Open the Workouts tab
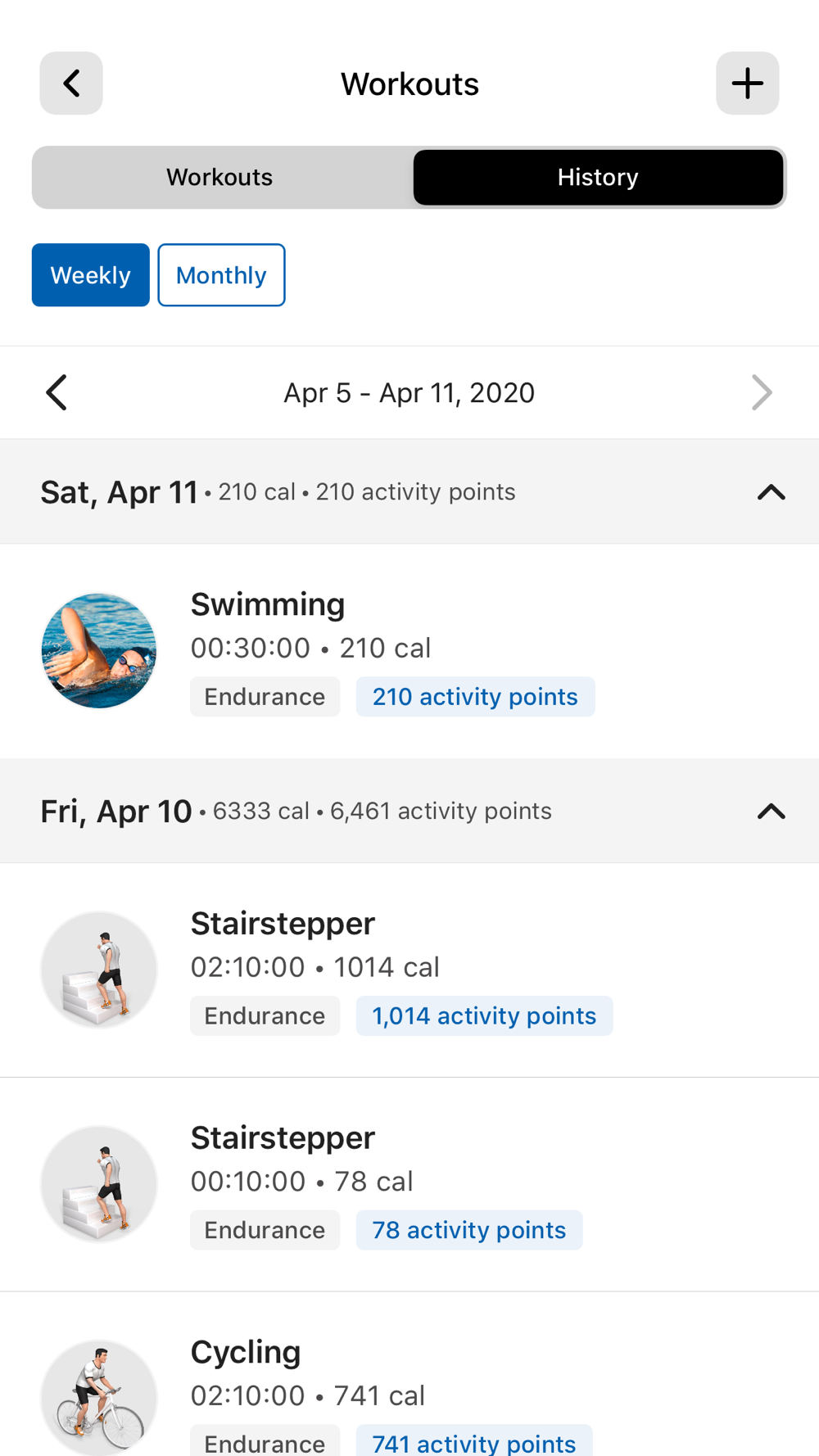819x1456 pixels. coord(219,178)
